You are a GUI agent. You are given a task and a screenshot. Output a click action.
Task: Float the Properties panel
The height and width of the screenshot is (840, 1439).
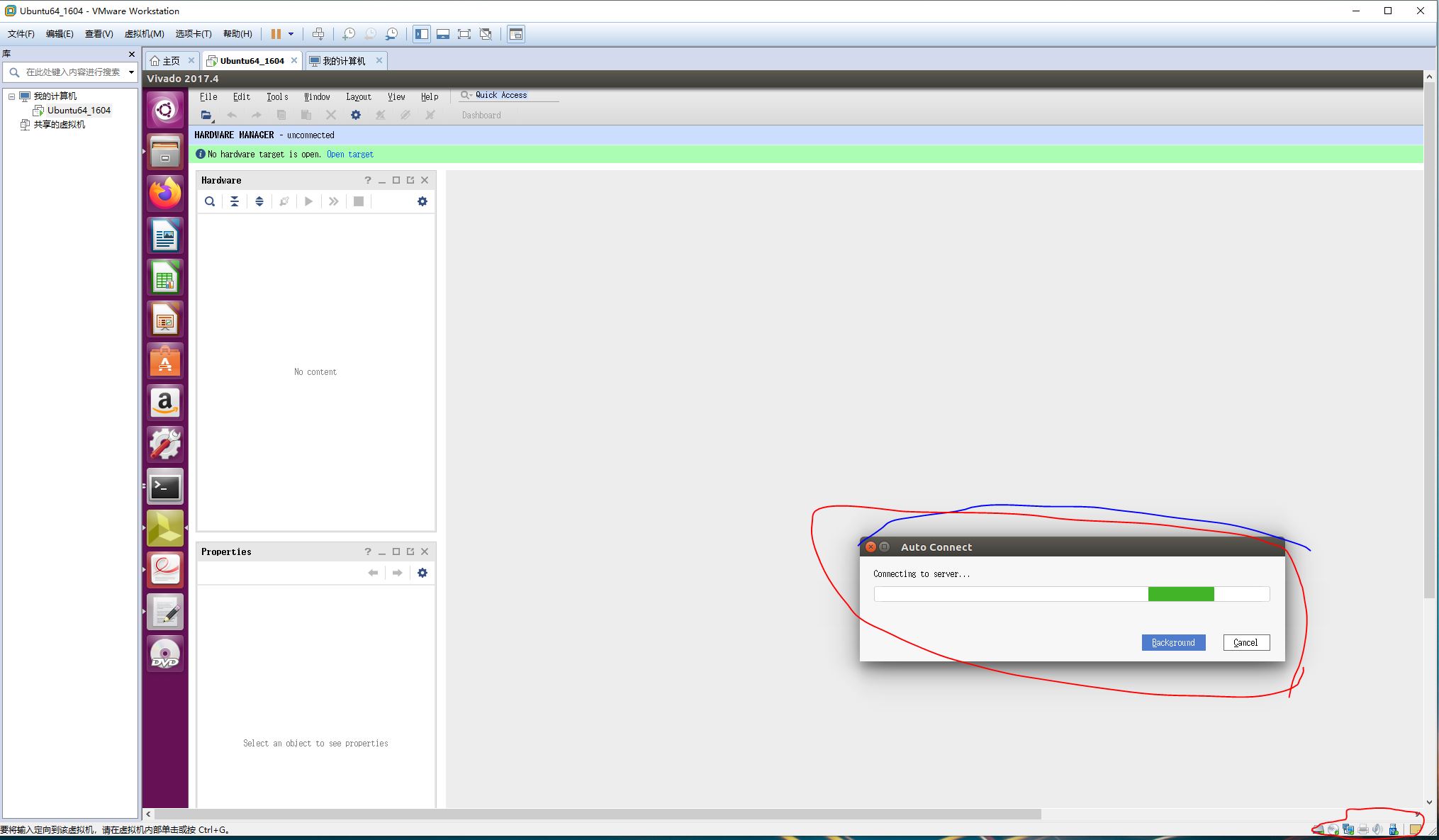410,551
